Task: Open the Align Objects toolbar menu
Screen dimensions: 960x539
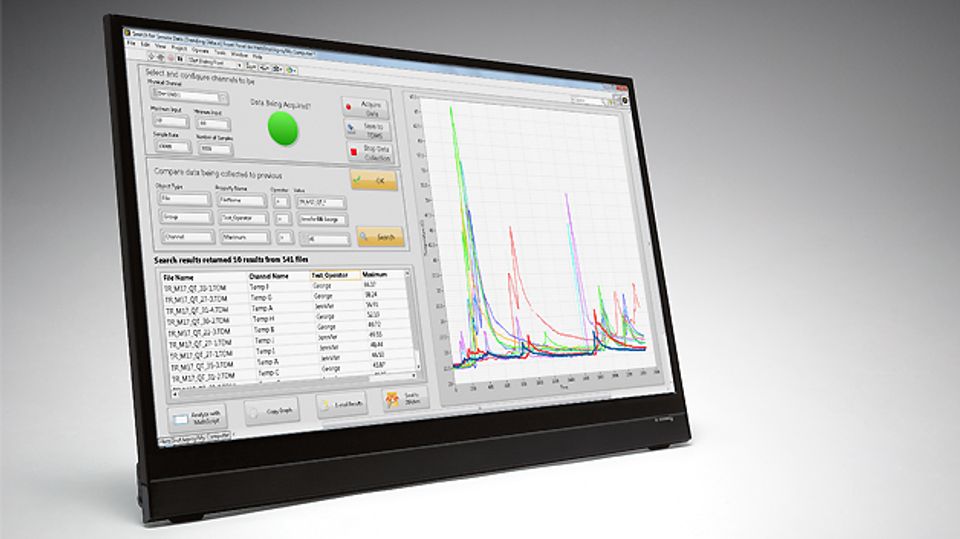Action: pos(251,66)
